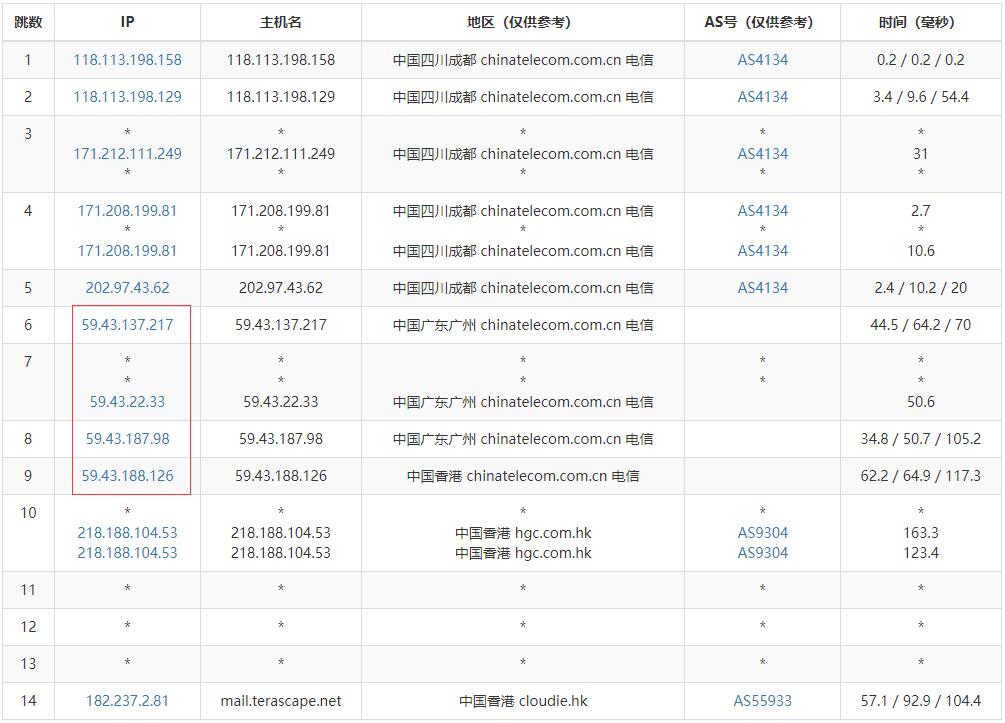
Task: Click the AS号（仅供参考） column header
Action: pos(763,22)
